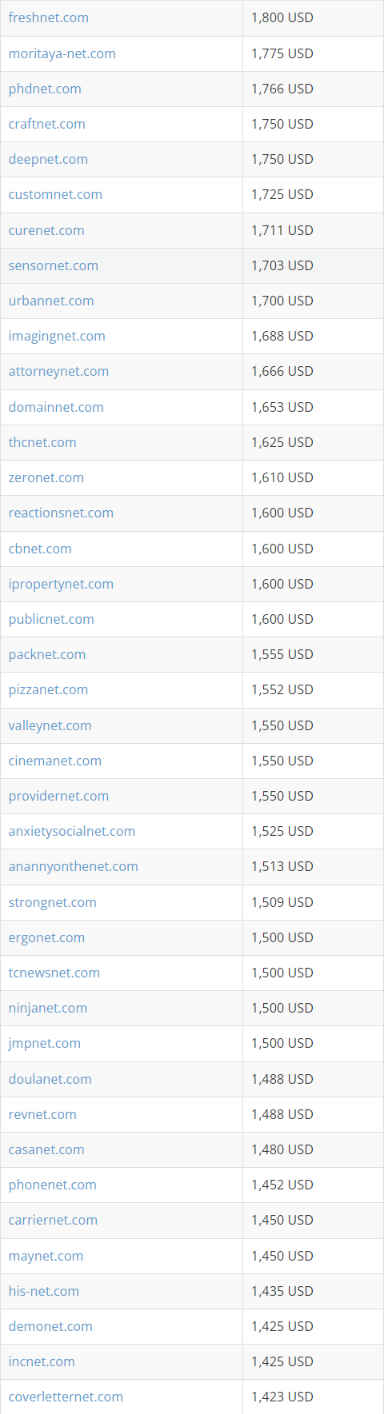This screenshot has width=384, height=1414.
Task: Click the moritaya-net.com link
Action: click(x=62, y=53)
